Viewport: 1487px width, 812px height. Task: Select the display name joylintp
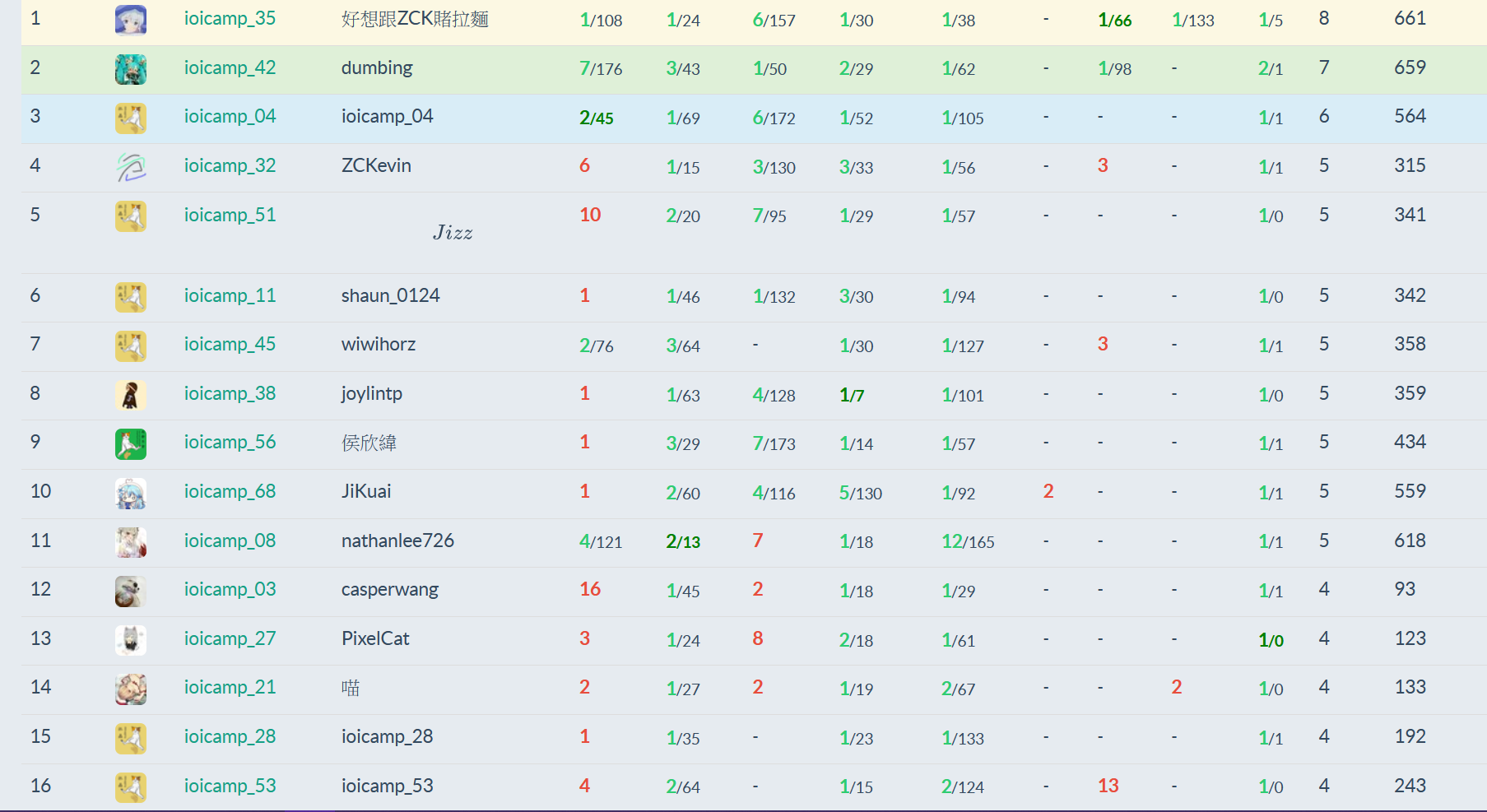[372, 394]
